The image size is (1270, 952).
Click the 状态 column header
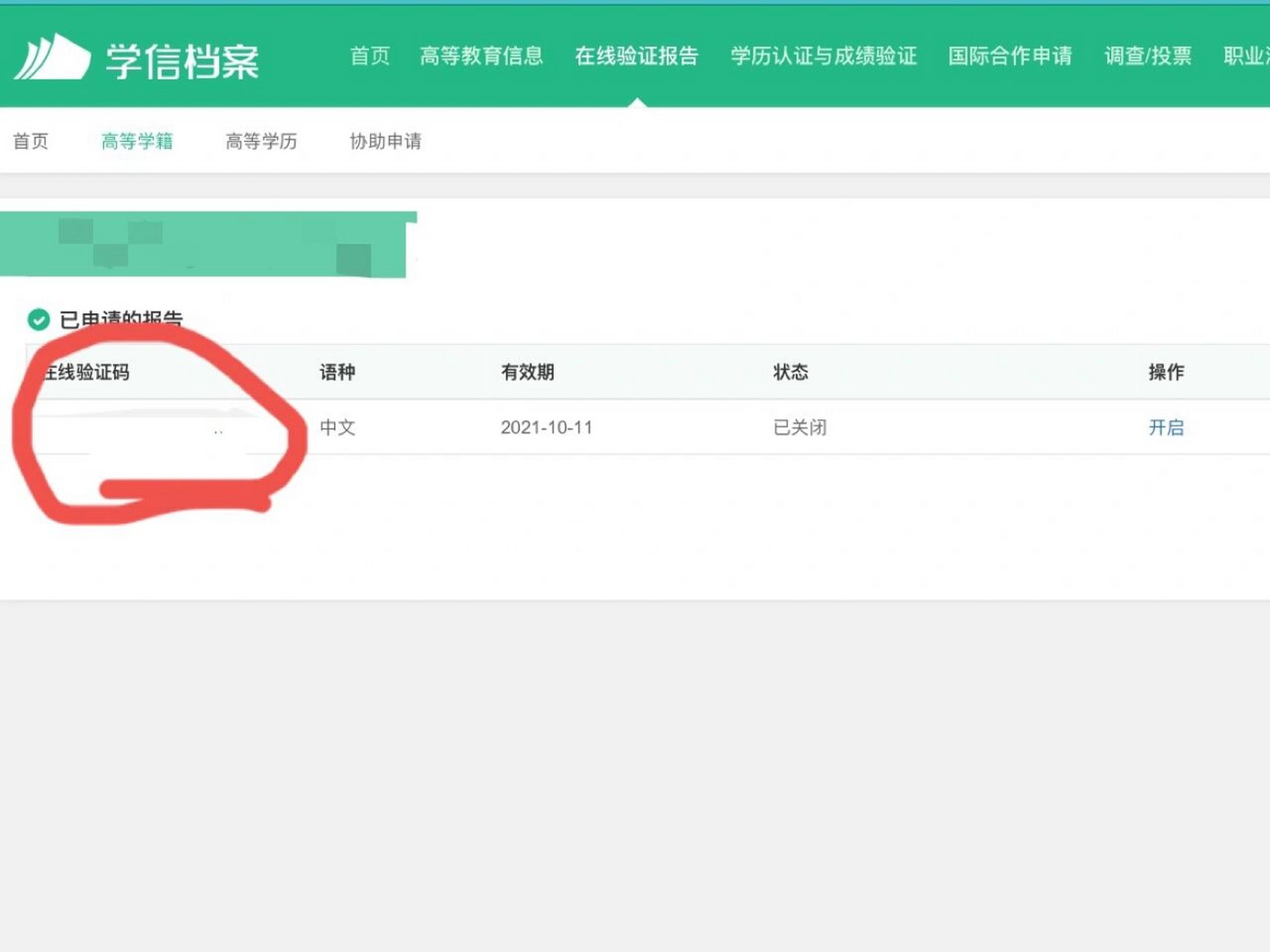tap(791, 372)
